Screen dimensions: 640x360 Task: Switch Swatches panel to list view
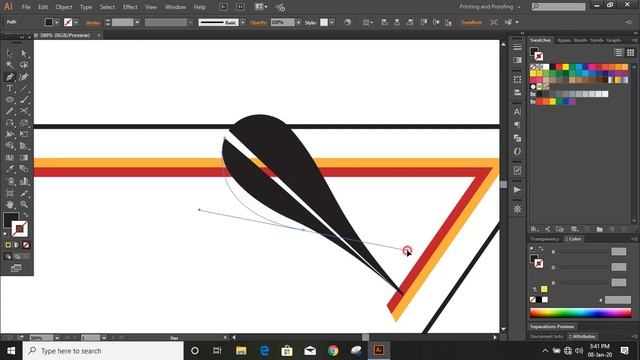pyautogui.click(x=619, y=52)
